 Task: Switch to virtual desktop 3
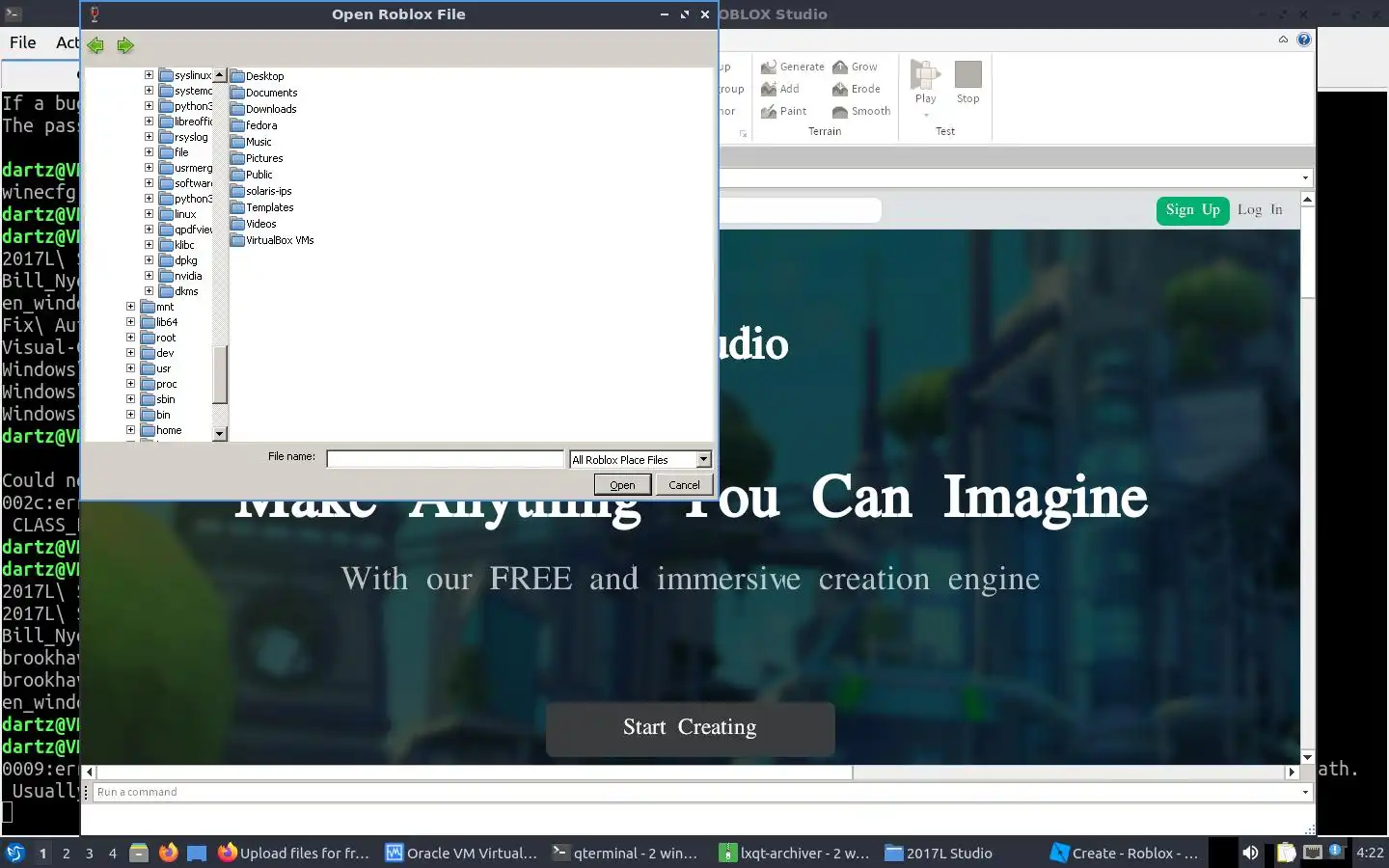[90, 853]
